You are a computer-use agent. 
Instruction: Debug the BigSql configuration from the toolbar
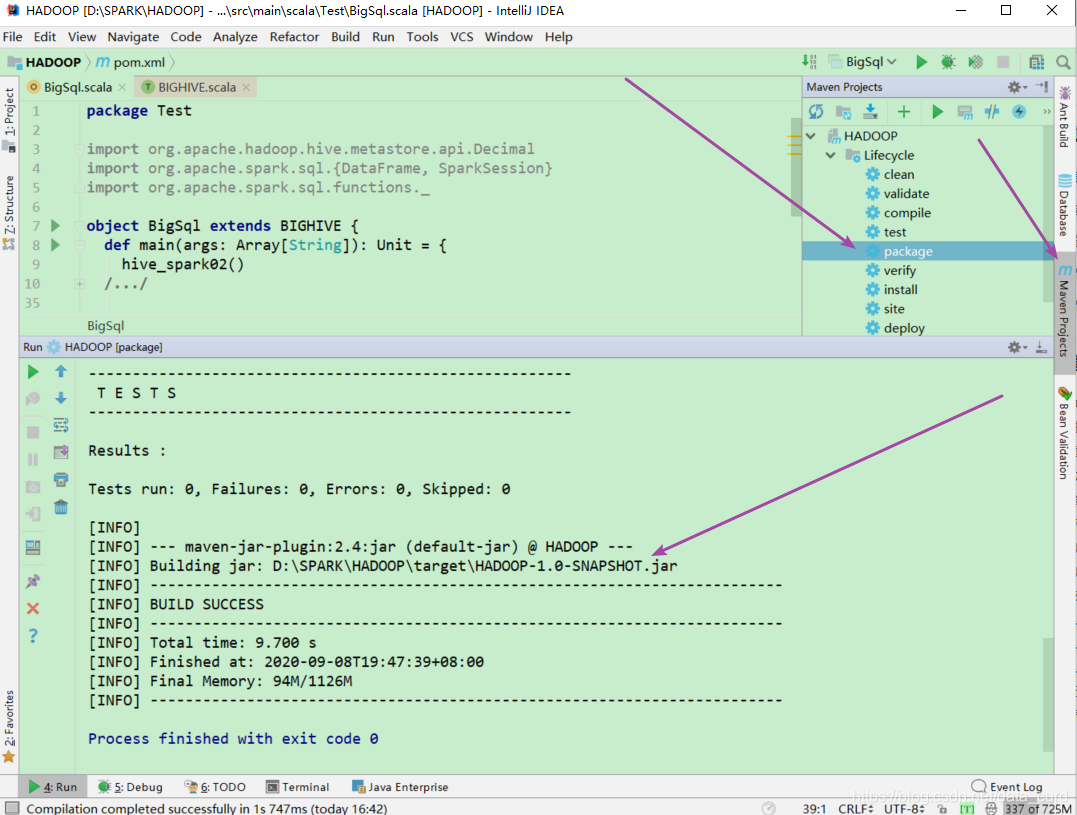948,62
